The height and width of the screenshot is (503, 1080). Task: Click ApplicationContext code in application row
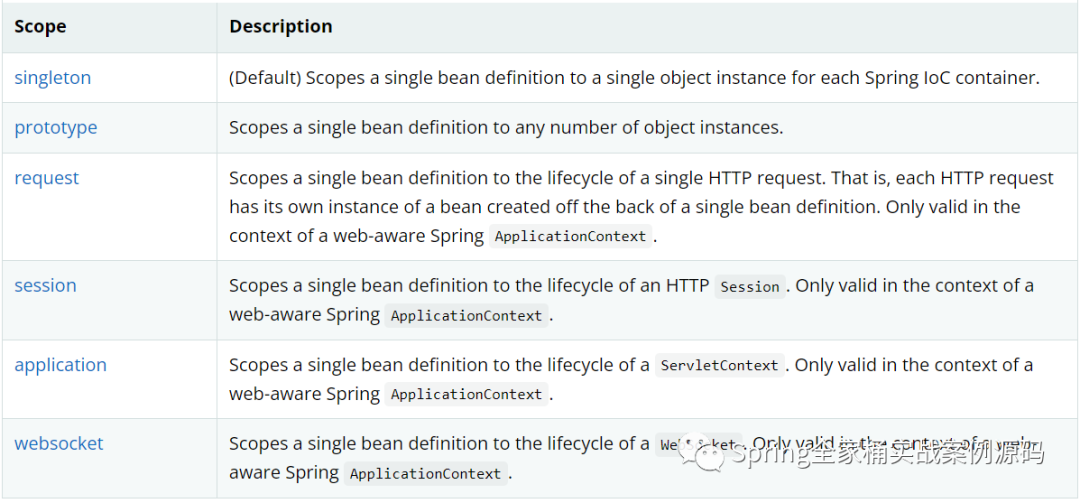click(x=466, y=395)
